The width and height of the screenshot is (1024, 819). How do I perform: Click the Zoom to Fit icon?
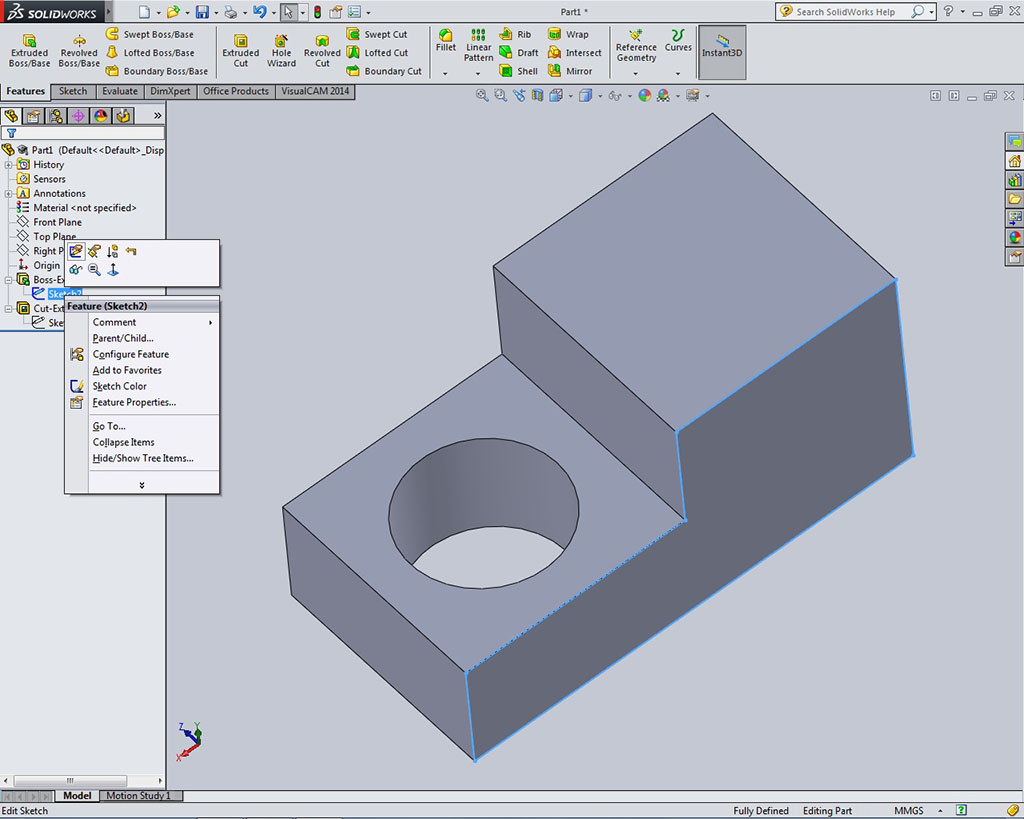(482, 96)
